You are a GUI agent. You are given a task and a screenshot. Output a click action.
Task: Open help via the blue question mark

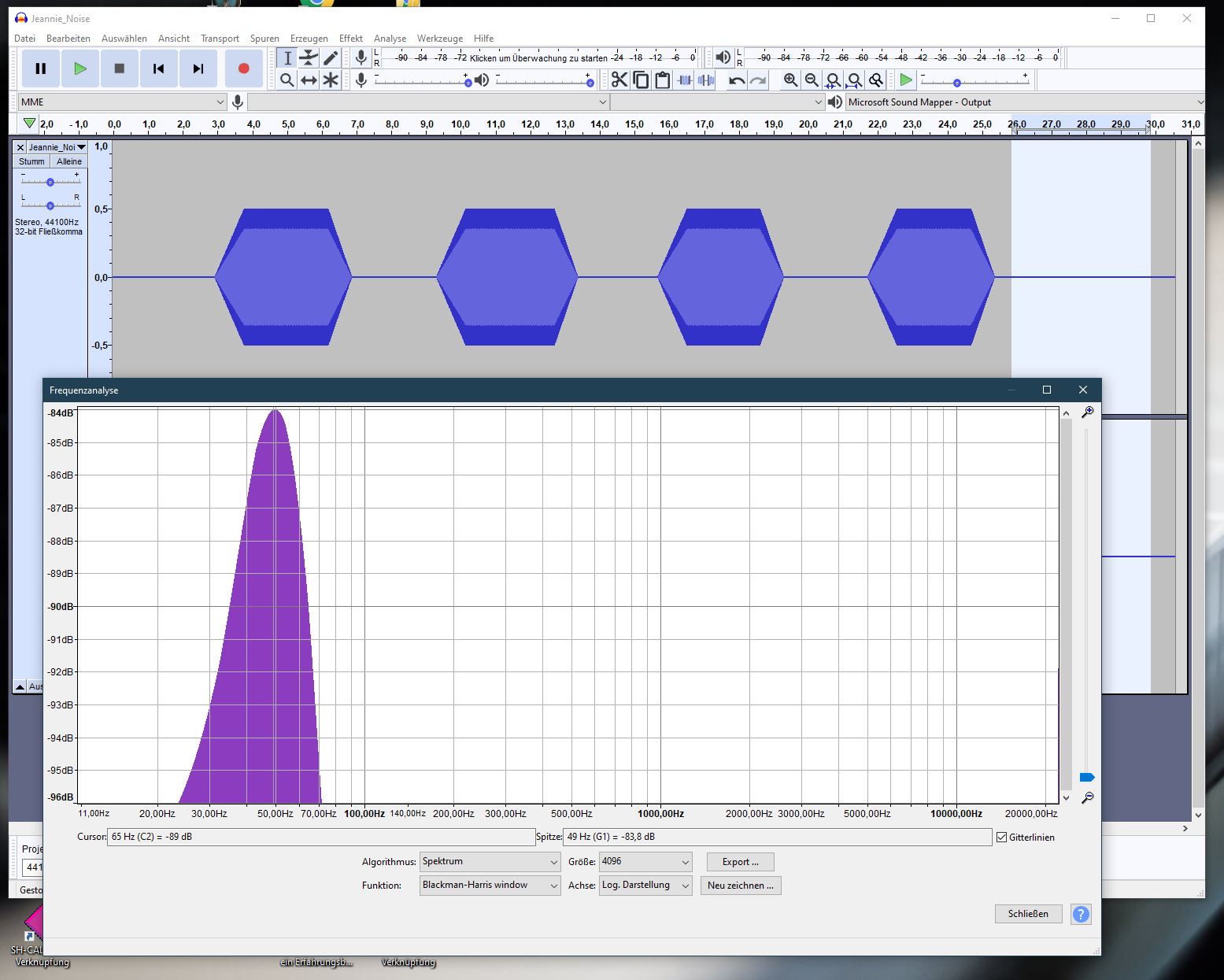[1081, 914]
